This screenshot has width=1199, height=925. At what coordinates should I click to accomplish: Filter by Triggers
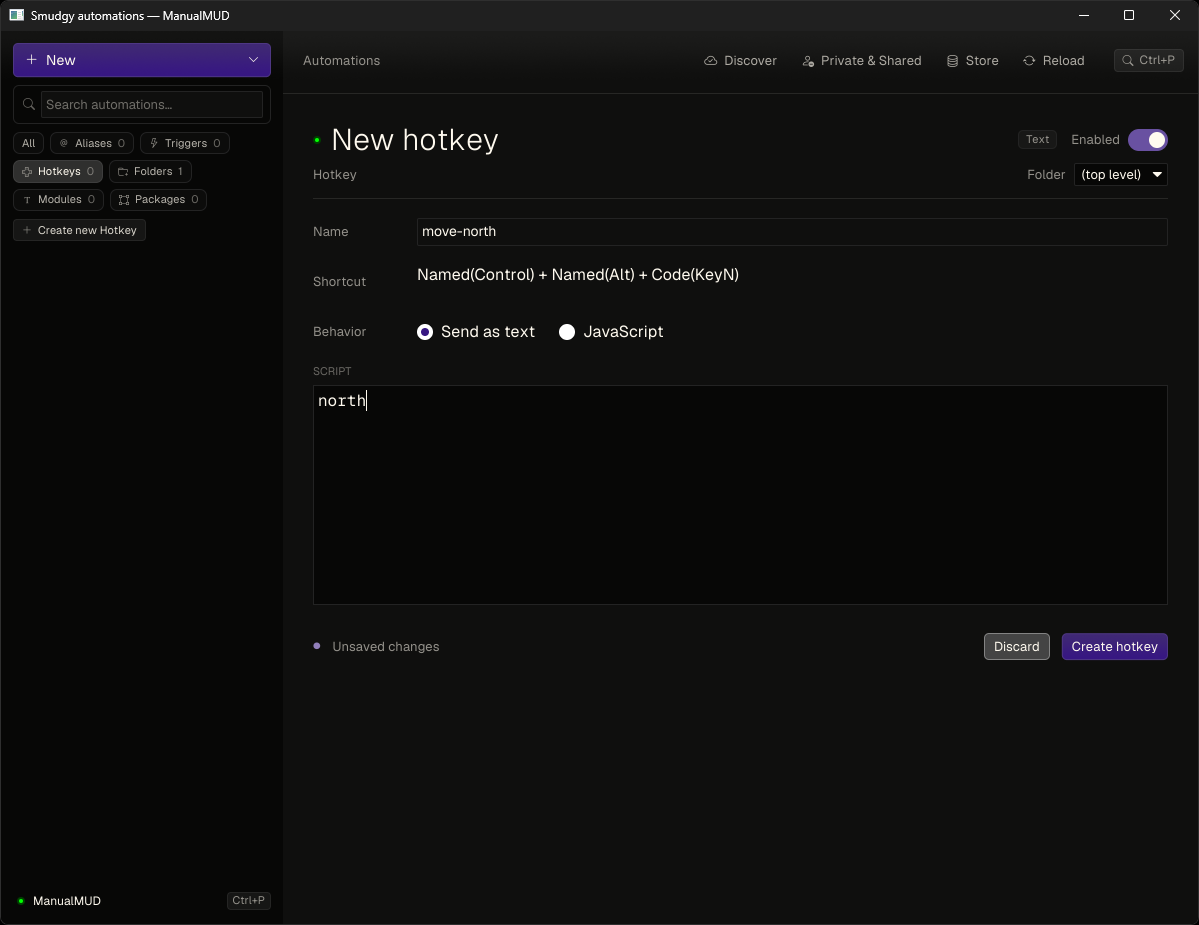click(x=185, y=143)
